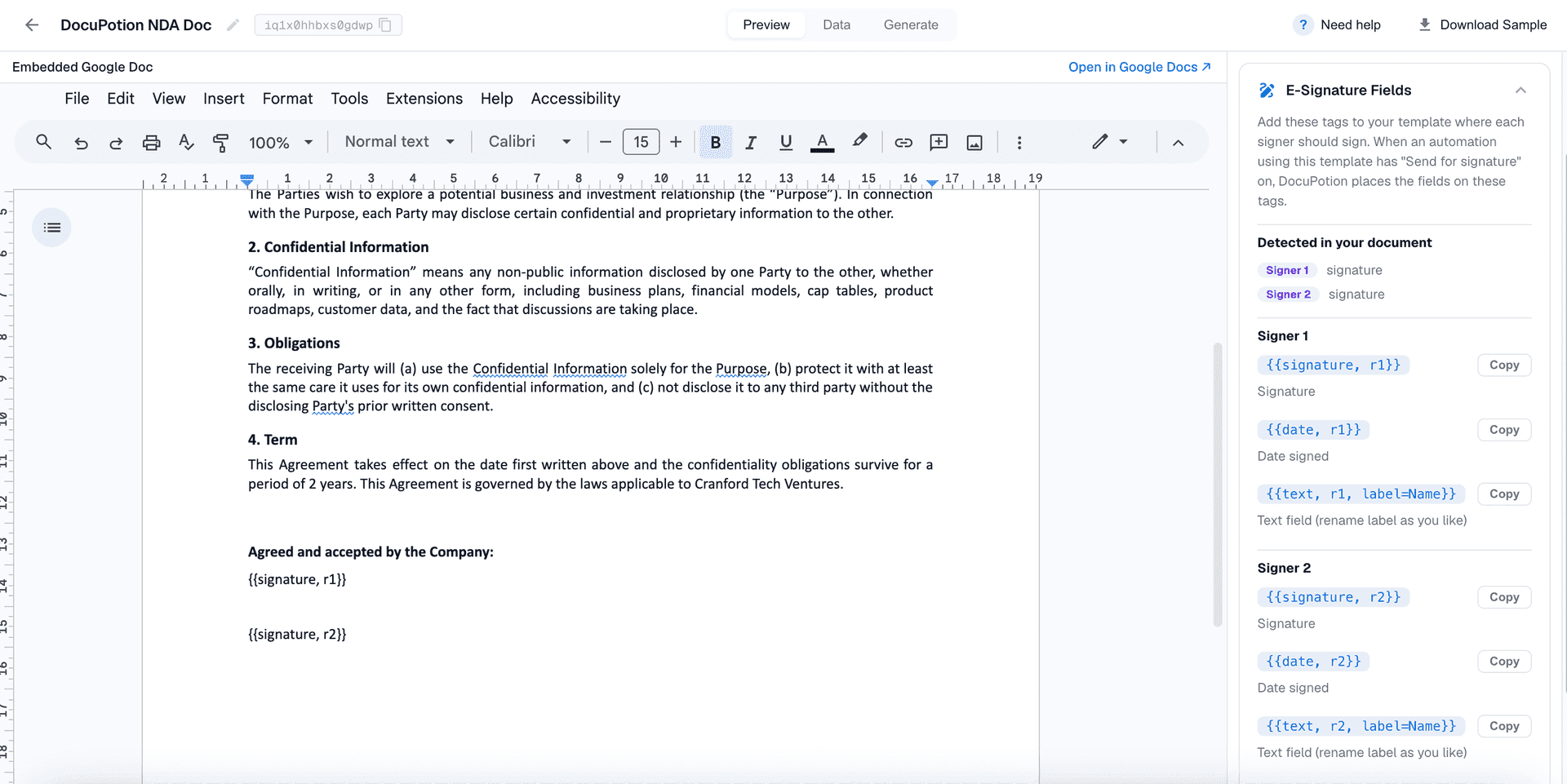
Task: Copy the {{signature, r1}} tag
Action: (1504, 365)
